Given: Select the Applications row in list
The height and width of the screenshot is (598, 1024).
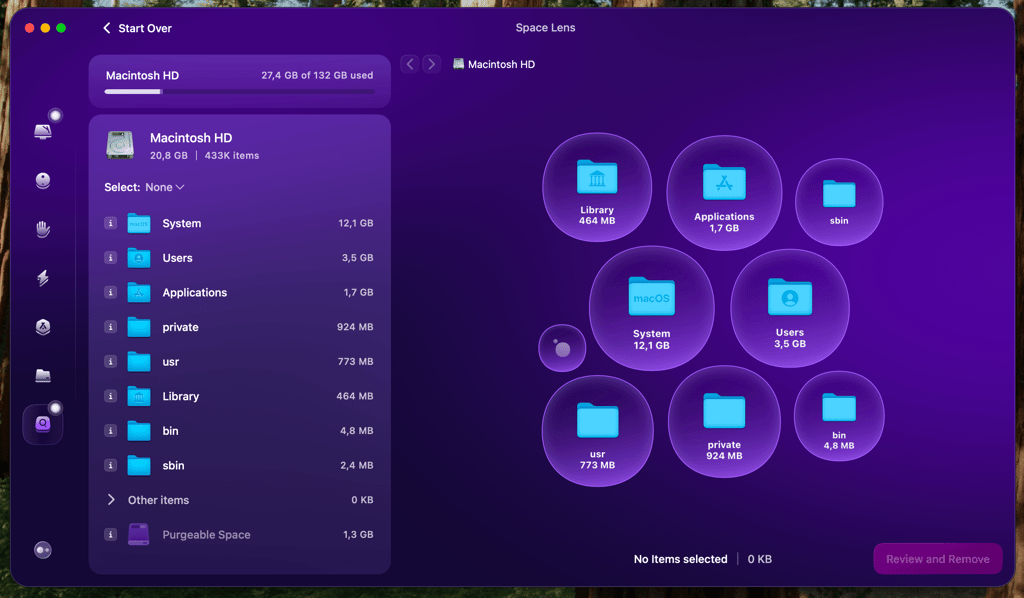Looking at the screenshot, I should pyautogui.click(x=240, y=292).
